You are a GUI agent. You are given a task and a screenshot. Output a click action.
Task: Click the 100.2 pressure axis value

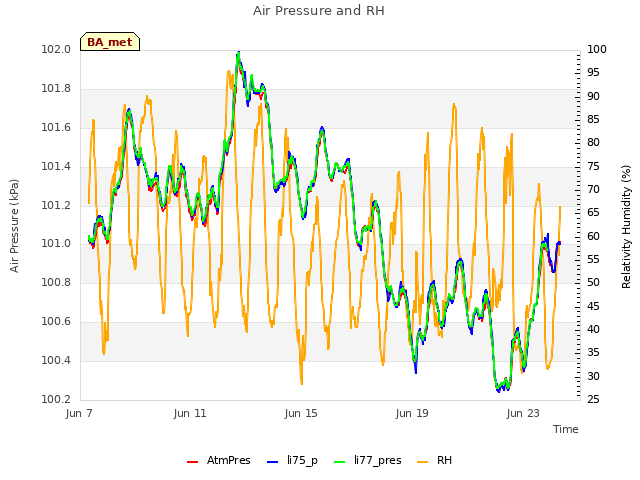pos(56,399)
